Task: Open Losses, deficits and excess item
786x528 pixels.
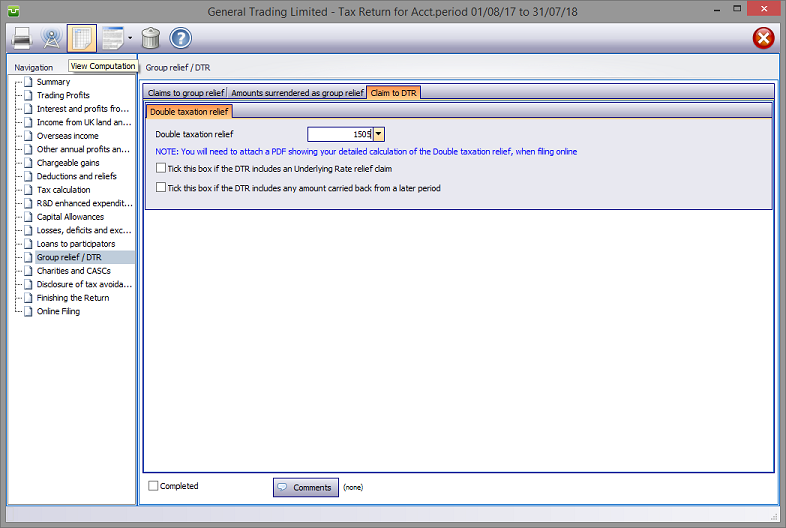Action: pyautogui.click(x=84, y=230)
